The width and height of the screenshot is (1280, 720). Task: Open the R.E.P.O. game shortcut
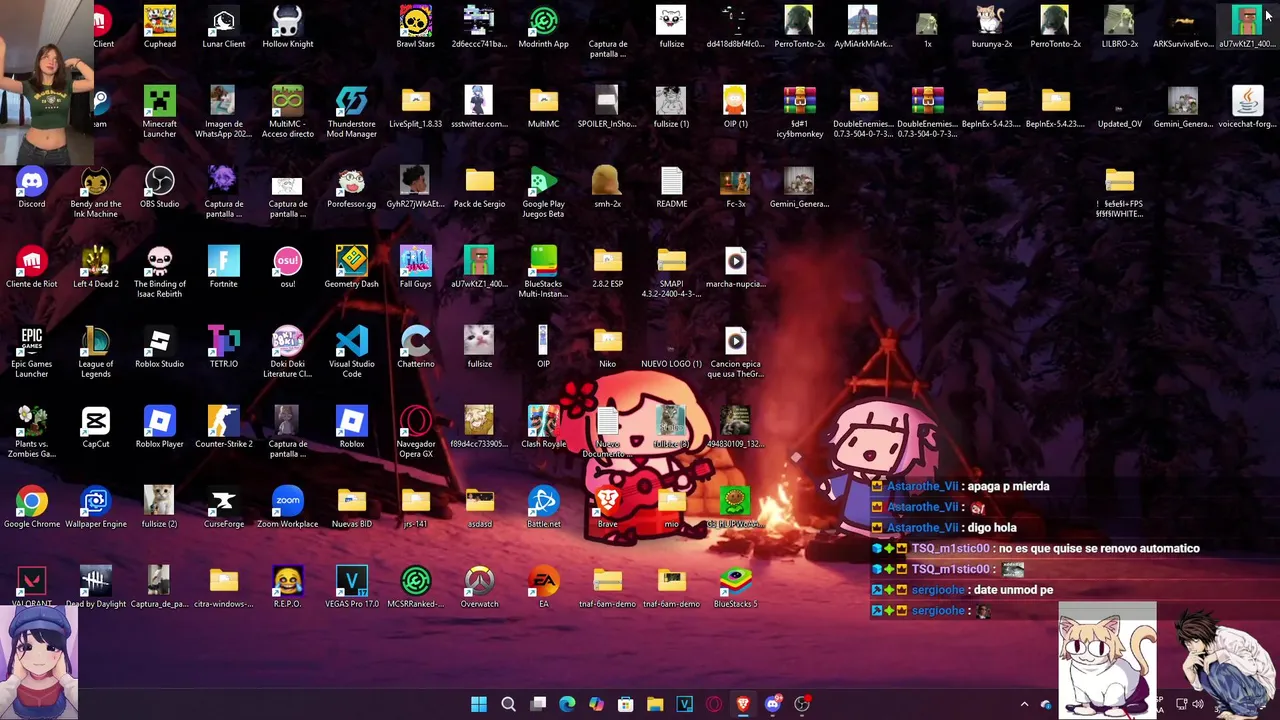coord(288,587)
